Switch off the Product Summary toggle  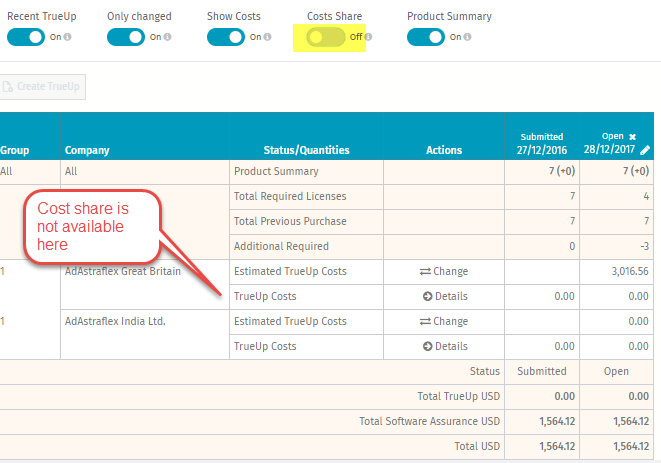click(426, 37)
